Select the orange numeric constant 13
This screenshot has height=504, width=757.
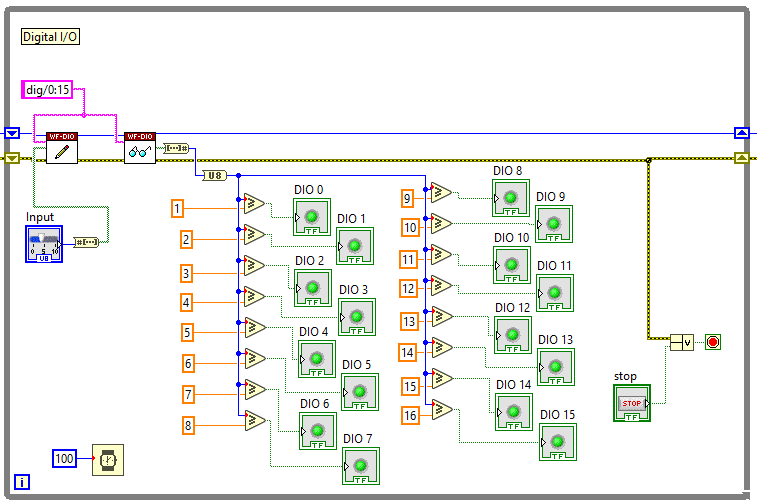click(x=409, y=322)
